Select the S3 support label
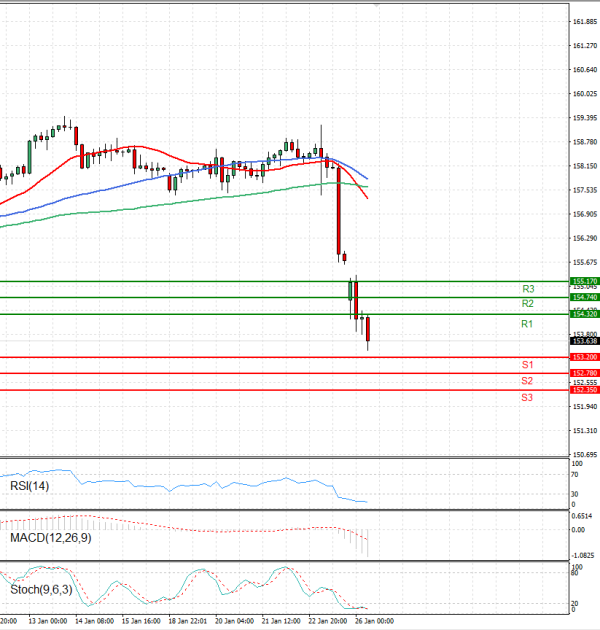This screenshot has height=630, width=600. tap(527, 398)
